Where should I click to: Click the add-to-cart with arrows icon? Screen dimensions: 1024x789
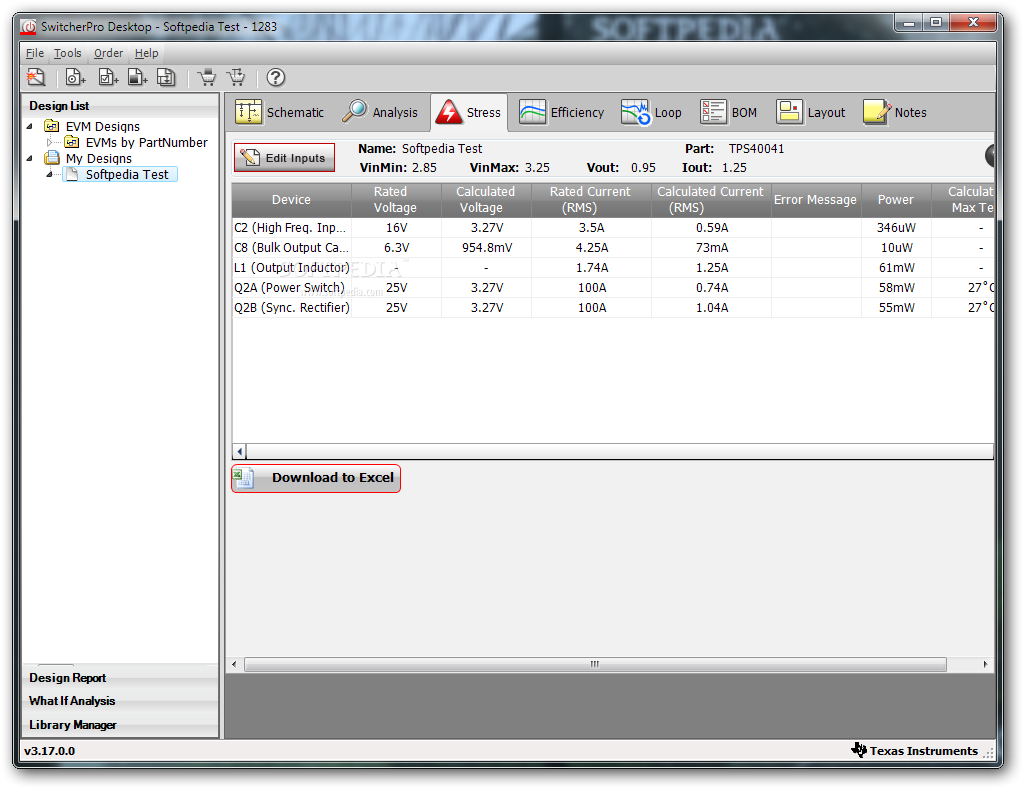coord(236,77)
